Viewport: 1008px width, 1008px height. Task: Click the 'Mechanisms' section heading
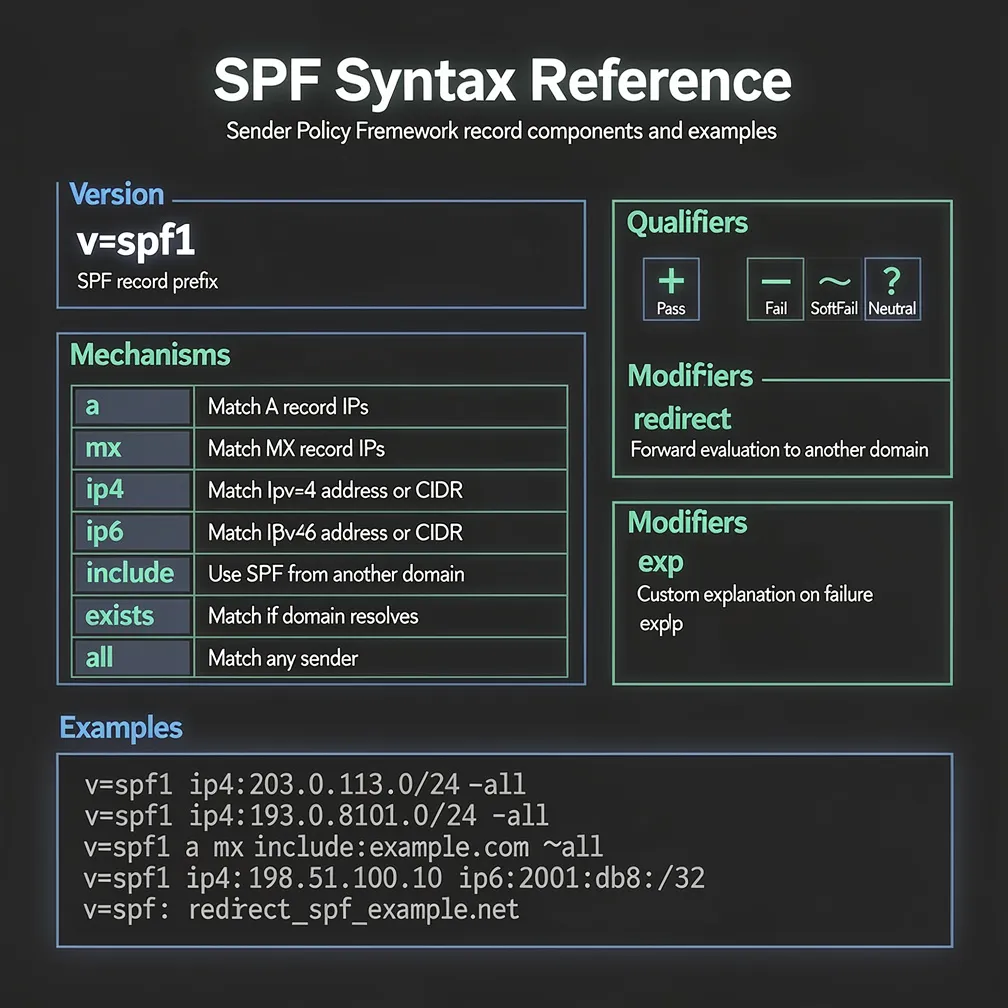pos(150,355)
